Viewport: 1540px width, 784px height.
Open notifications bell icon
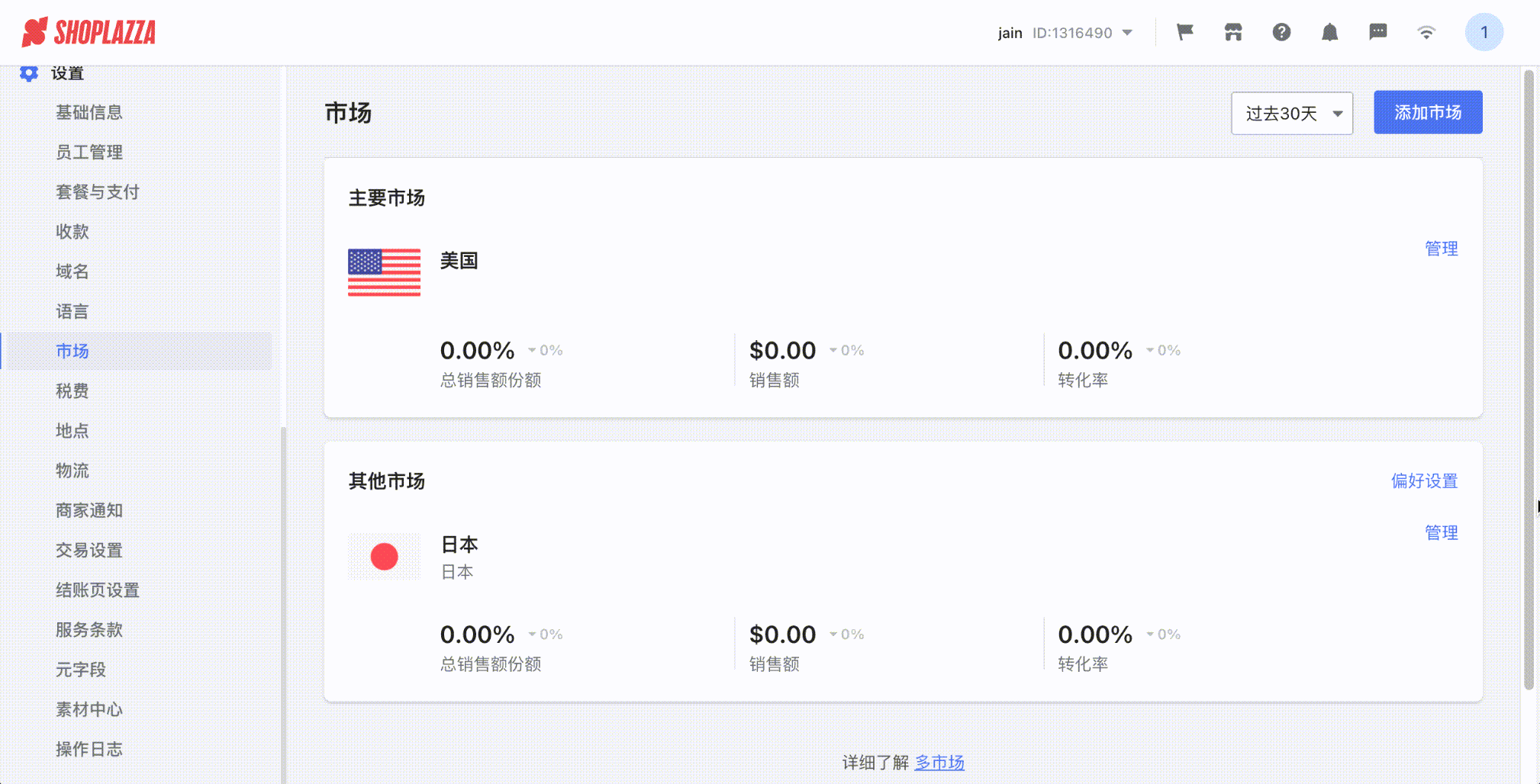(x=1329, y=32)
